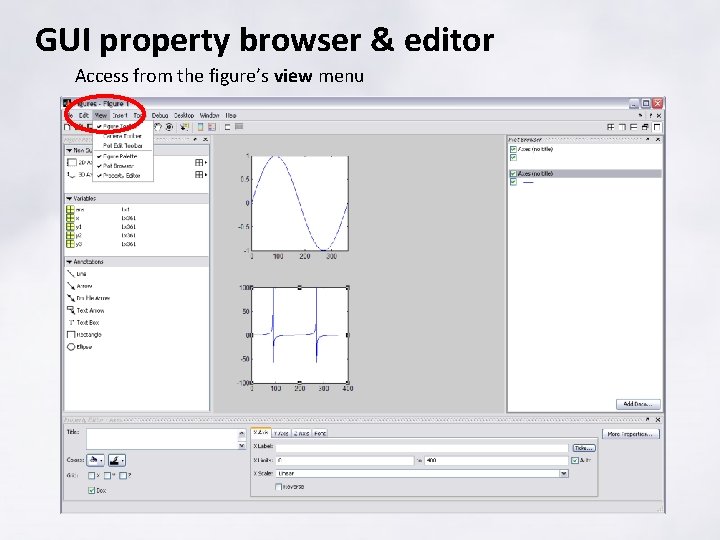The width and height of the screenshot is (720, 540).
Task: Click the Show Plot Tools toolbar icon
Action: pyautogui.click(x=239, y=127)
